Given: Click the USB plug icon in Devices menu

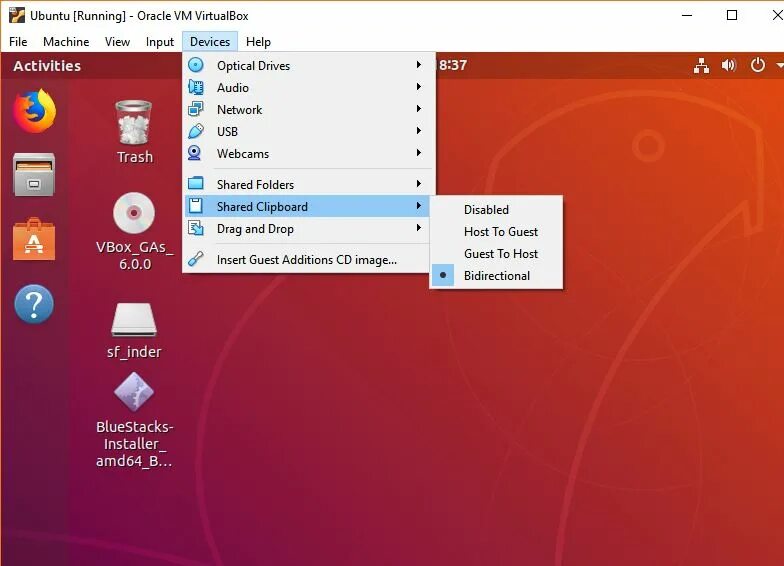Looking at the screenshot, I should pyautogui.click(x=196, y=131).
